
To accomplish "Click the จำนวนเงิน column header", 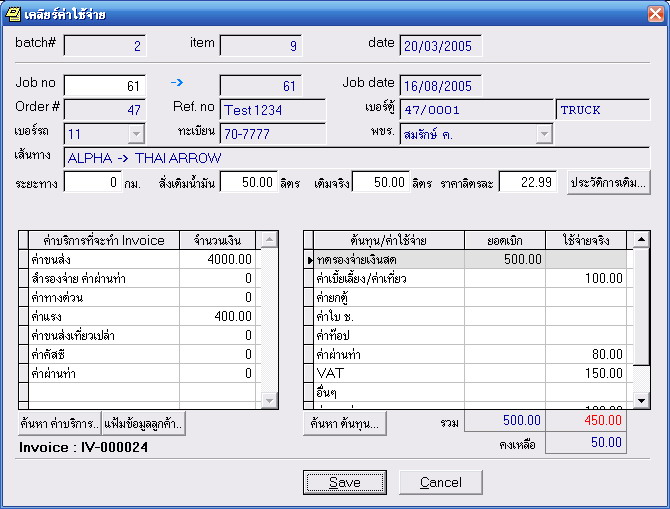I will click(x=217, y=240).
